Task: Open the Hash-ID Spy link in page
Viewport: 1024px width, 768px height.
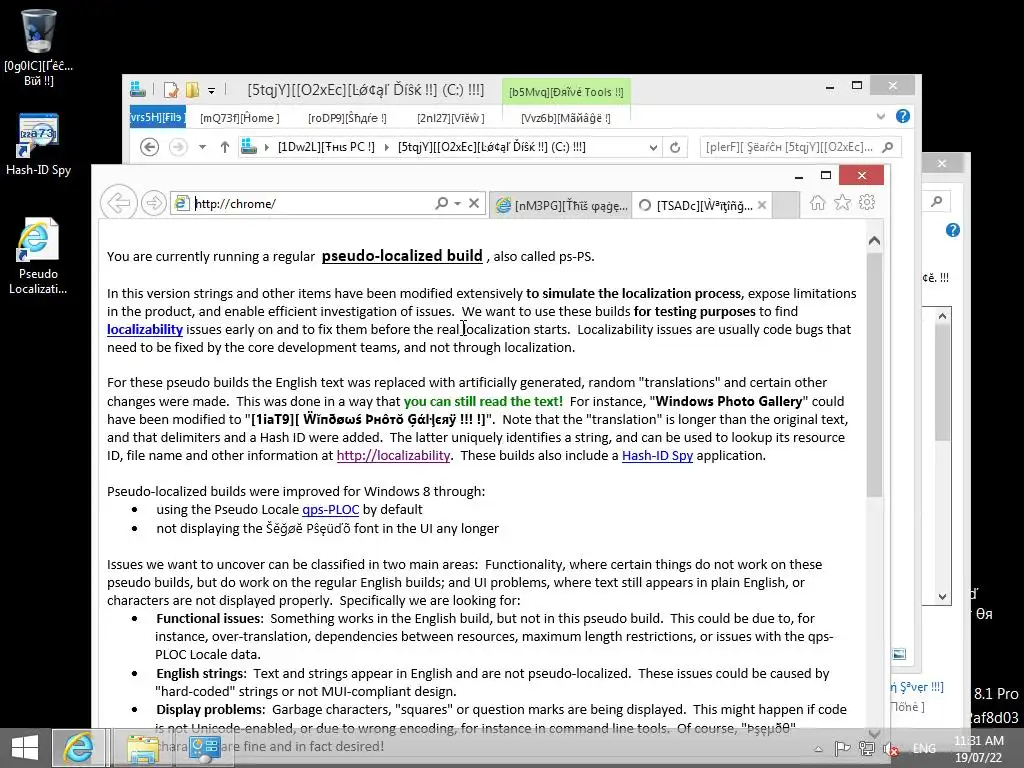Action: [x=657, y=455]
